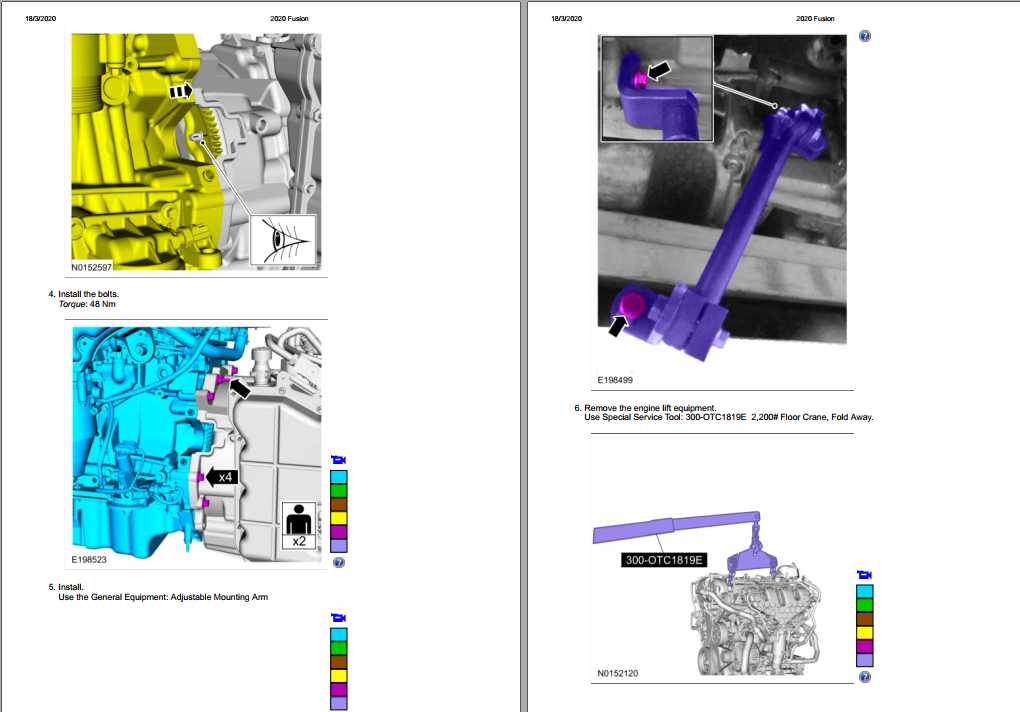Click the inset close-up in the E198499 photo

(x=657, y=89)
